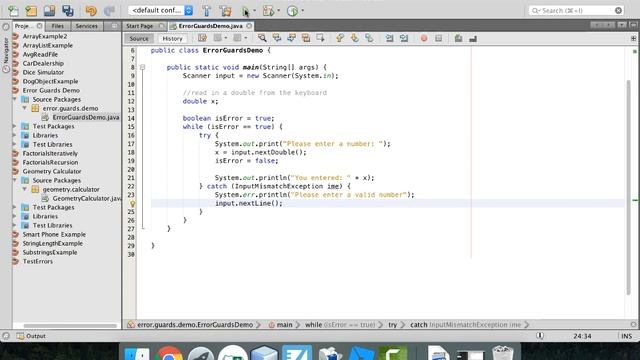640x360 pixels.
Task: Open the Profile Project dropdown arrow
Action: [302, 11]
